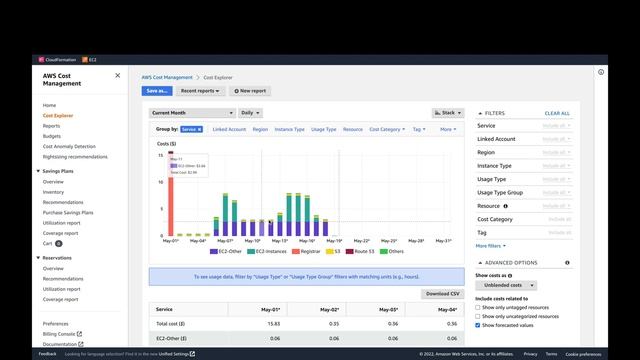Viewport: 640px width, 360px height.
Task: Open the Current Month date range dropdown
Action: 192,113
